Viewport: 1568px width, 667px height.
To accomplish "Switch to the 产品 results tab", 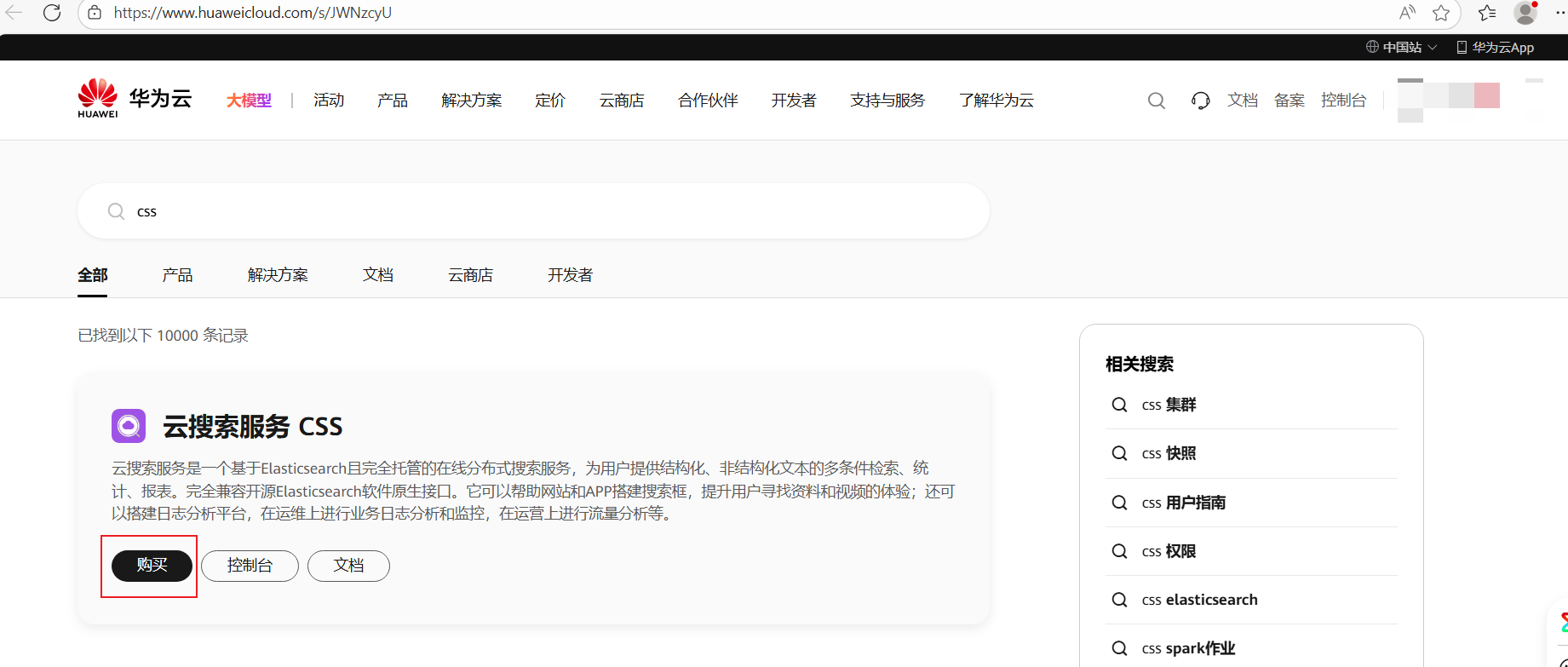I will pos(177,275).
